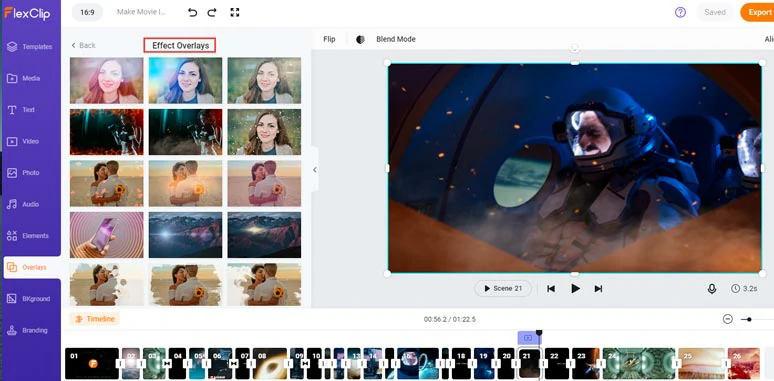Select scene 01 in storyboard
This screenshot has width=774, height=381.
(92, 364)
